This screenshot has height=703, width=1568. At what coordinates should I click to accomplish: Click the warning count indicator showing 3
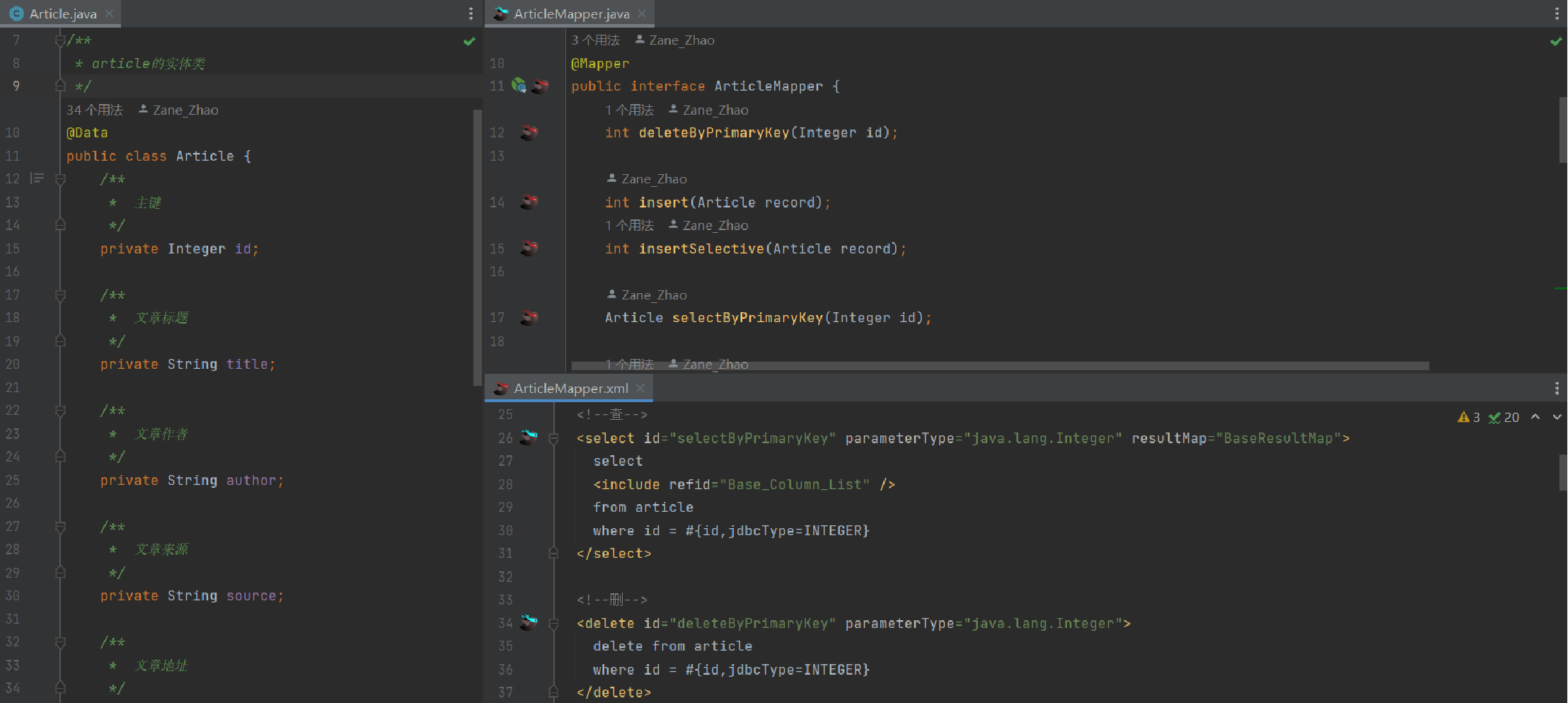(x=1469, y=418)
